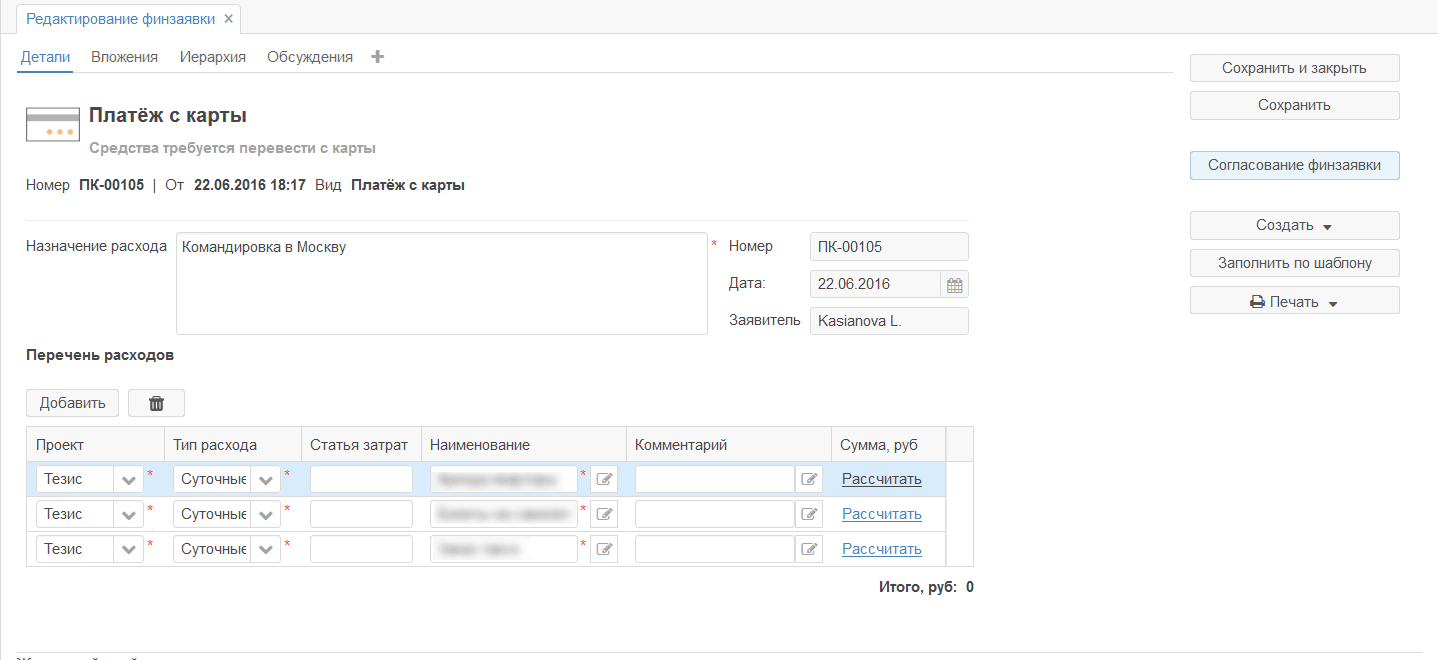The width and height of the screenshot is (1438, 660).
Task: Close the Редактирование финзаявки tab
Action: point(229,18)
